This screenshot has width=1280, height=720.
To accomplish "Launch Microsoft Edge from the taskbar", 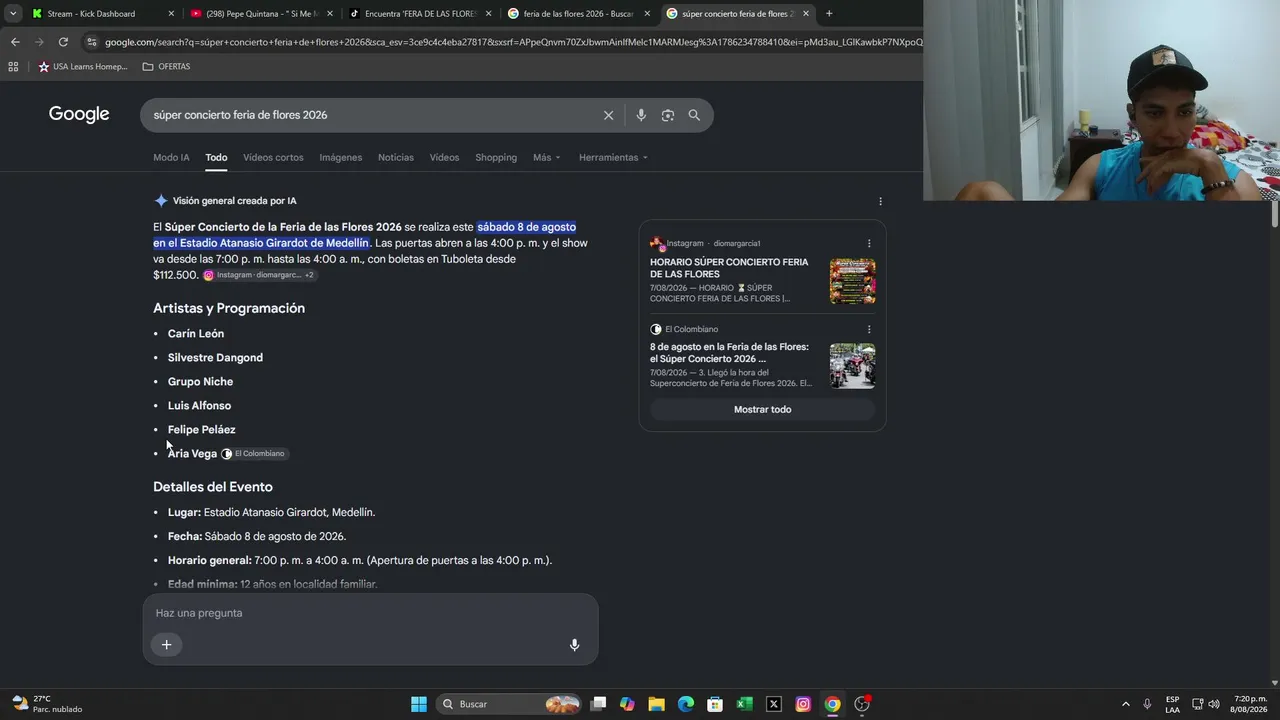I will point(686,704).
